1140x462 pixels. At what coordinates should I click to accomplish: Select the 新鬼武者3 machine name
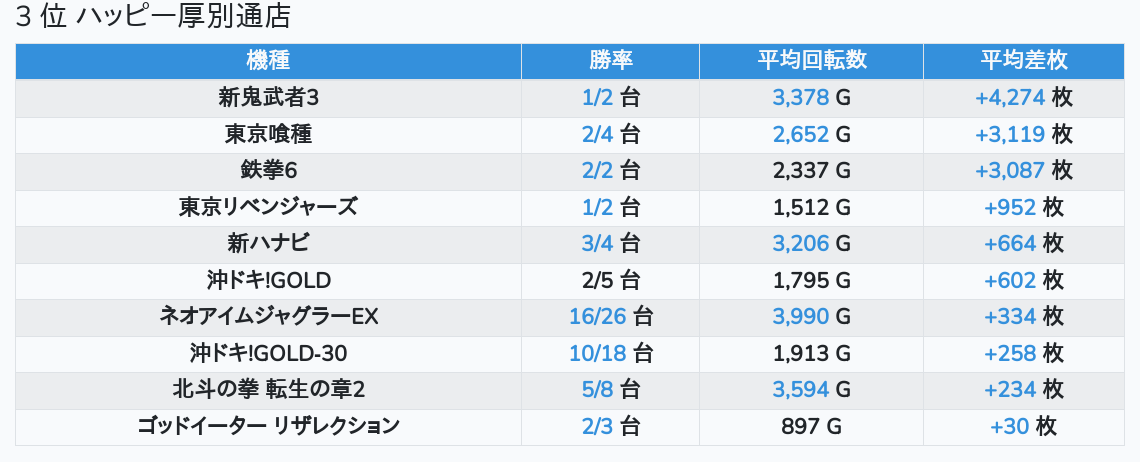[x=268, y=98]
